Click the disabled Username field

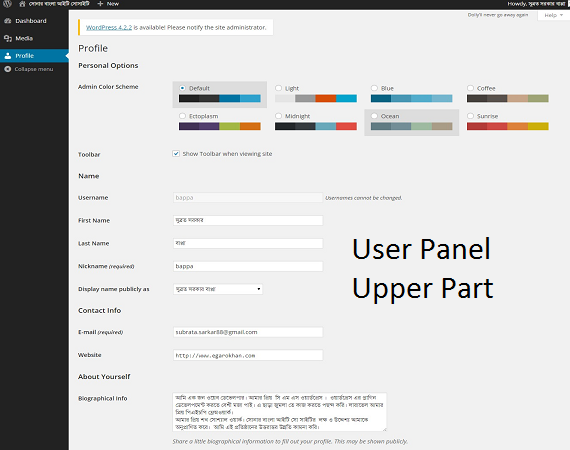248,197
